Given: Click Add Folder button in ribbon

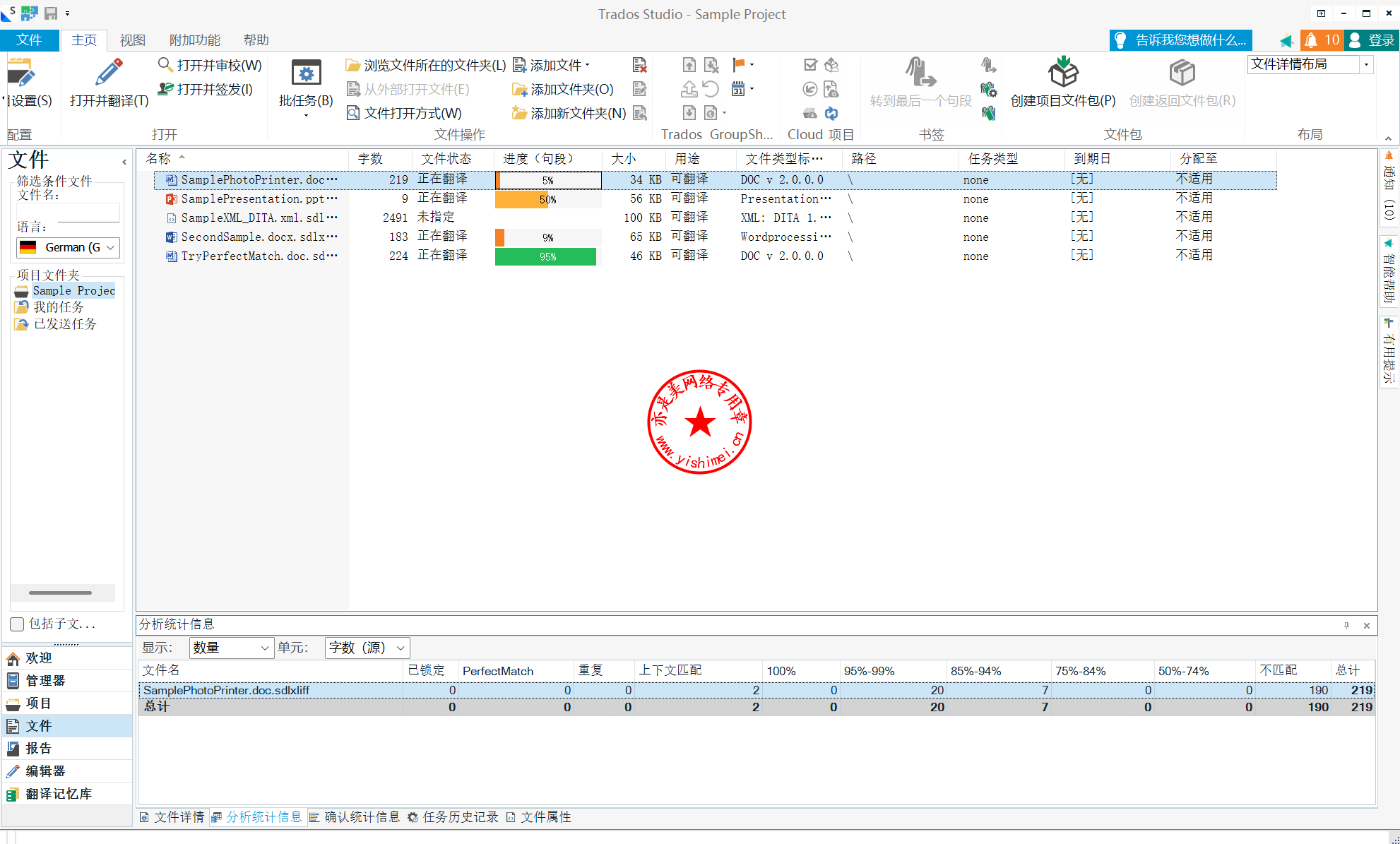Looking at the screenshot, I should click(563, 89).
